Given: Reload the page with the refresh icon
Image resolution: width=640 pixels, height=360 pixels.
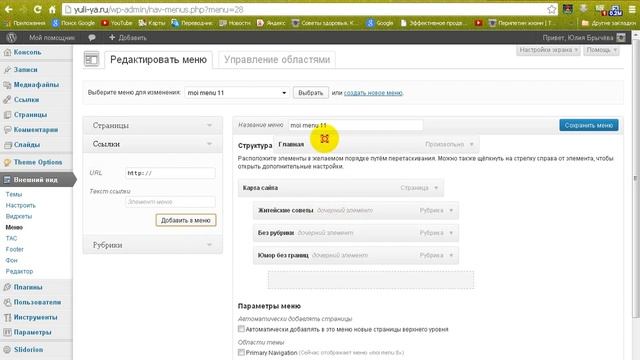Looking at the screenshot, I should tap(37, 9).
